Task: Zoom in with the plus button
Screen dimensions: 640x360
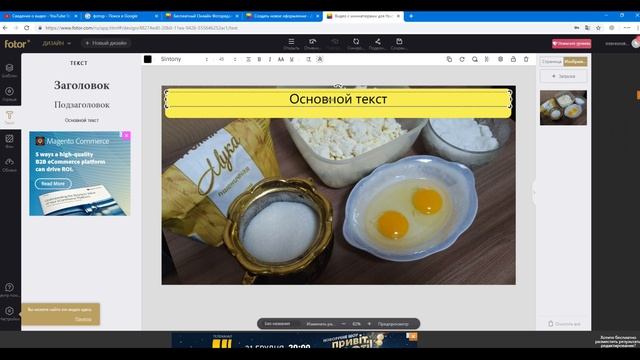Action: 369,324
